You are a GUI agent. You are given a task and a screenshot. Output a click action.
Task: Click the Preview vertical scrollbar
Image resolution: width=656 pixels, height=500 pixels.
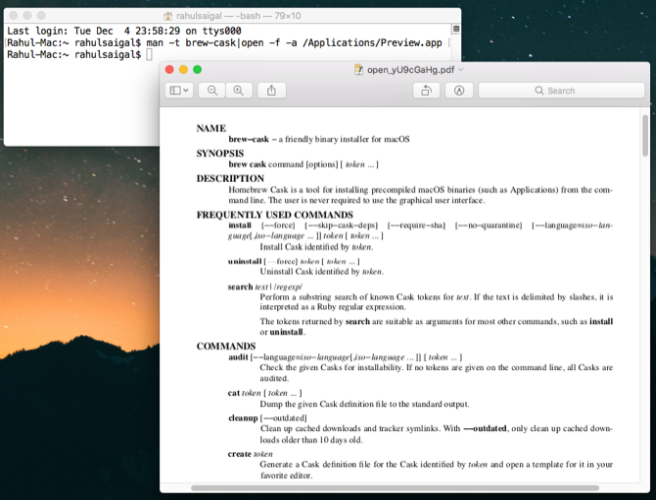(x=645, y=135)
